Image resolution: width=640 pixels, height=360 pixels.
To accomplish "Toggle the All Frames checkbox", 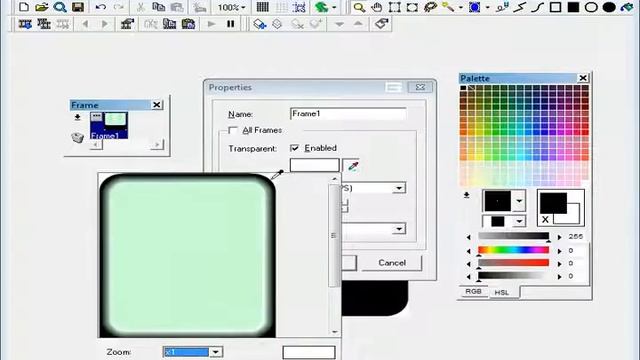I will [x=233, y=130].
